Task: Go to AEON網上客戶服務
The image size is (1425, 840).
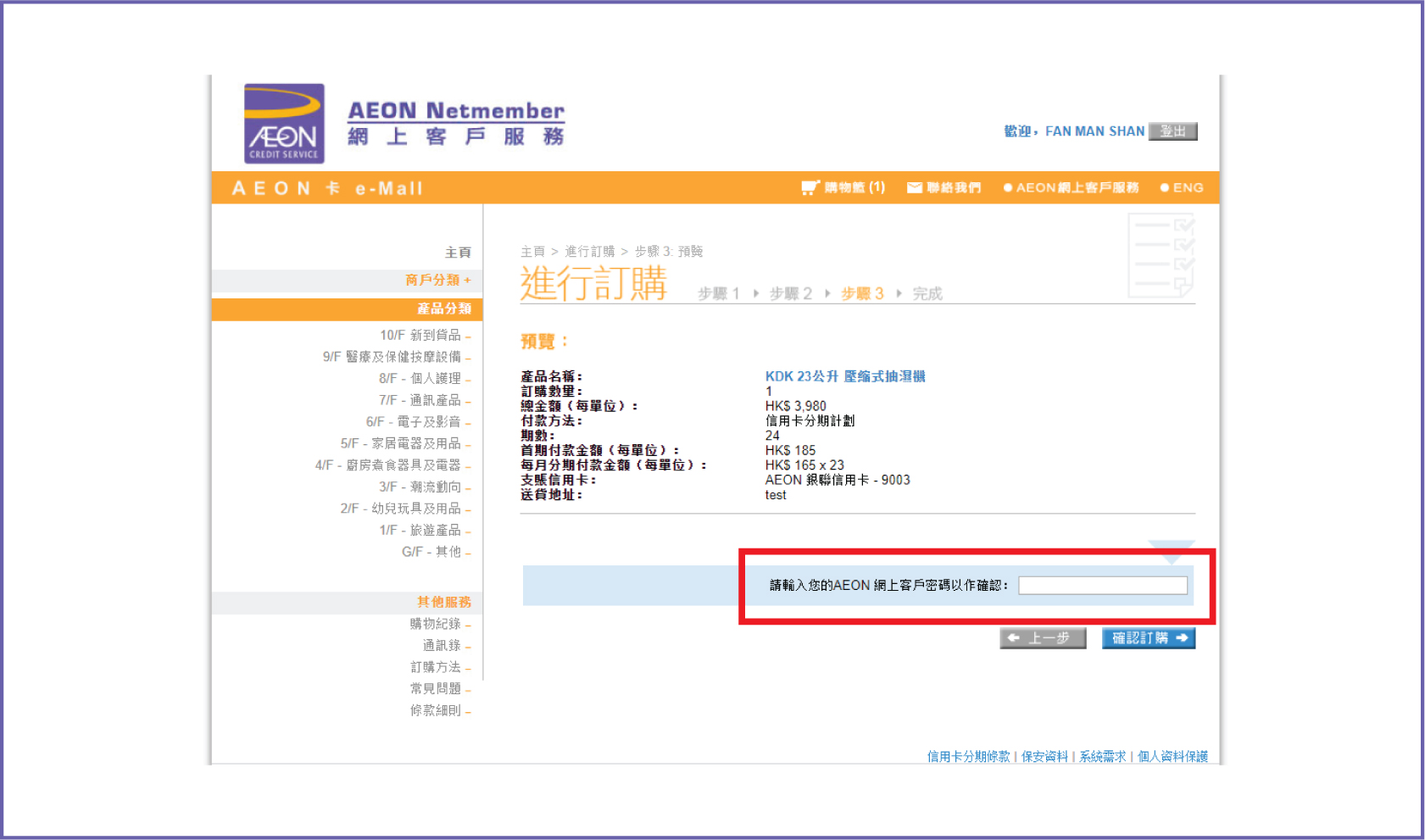Action: (1071, 187)
